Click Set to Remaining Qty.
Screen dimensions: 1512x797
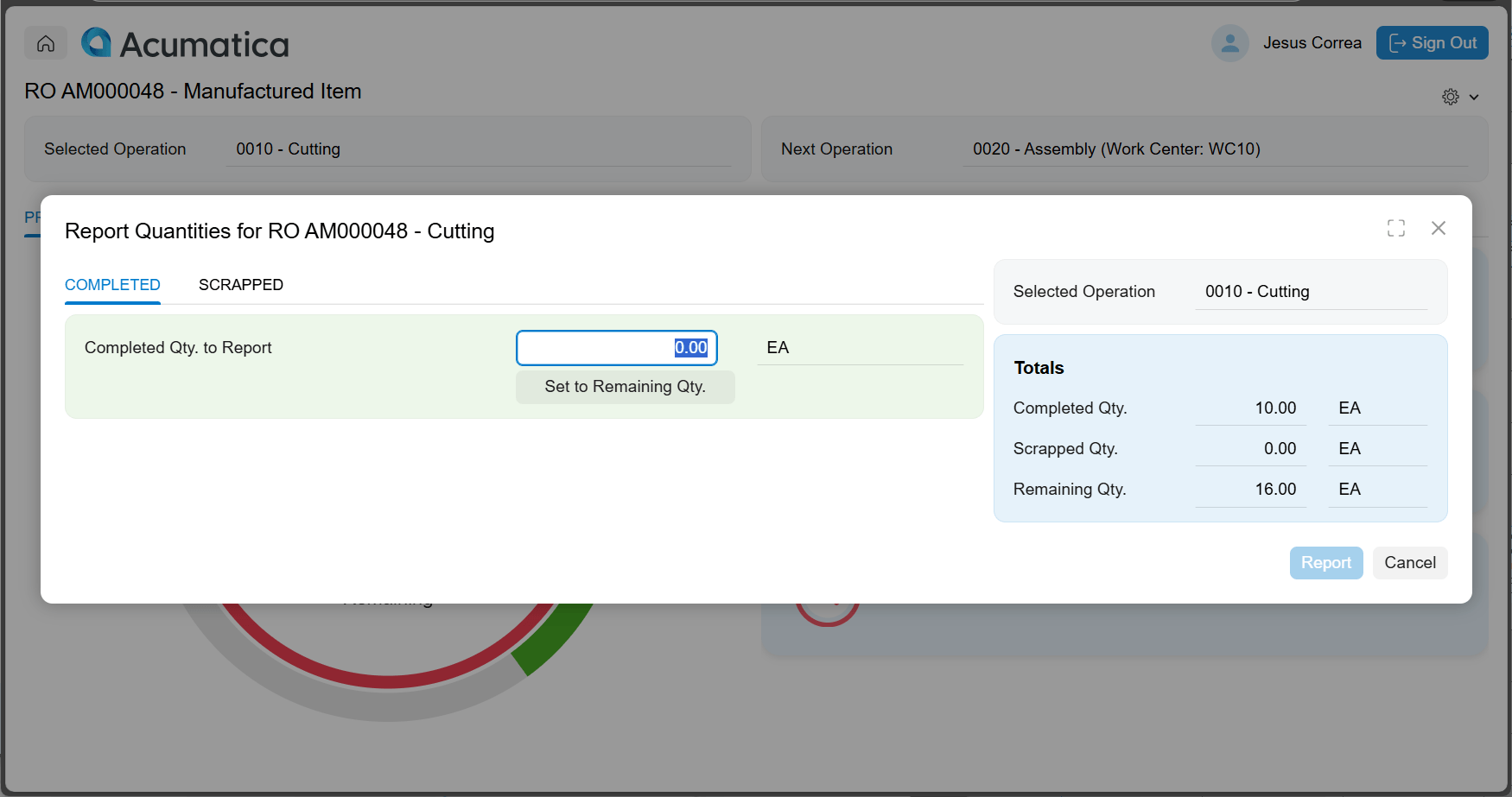pyautogui.click(x=625, y=387)
